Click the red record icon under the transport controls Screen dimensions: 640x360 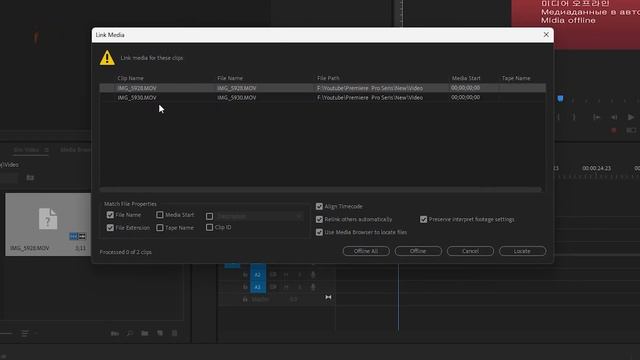(613, 131)
